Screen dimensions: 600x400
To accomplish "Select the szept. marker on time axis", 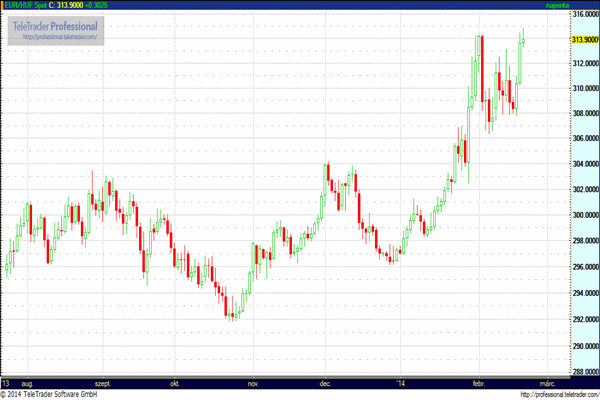I will 102,383.
